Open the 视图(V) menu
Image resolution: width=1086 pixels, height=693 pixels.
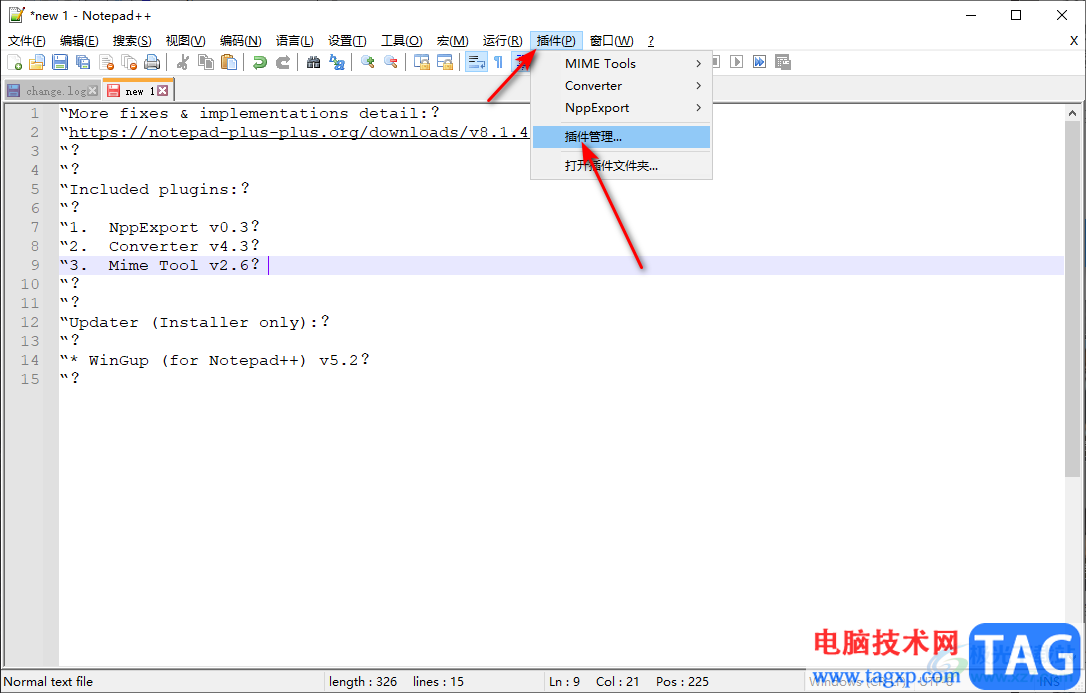(185, 41)
